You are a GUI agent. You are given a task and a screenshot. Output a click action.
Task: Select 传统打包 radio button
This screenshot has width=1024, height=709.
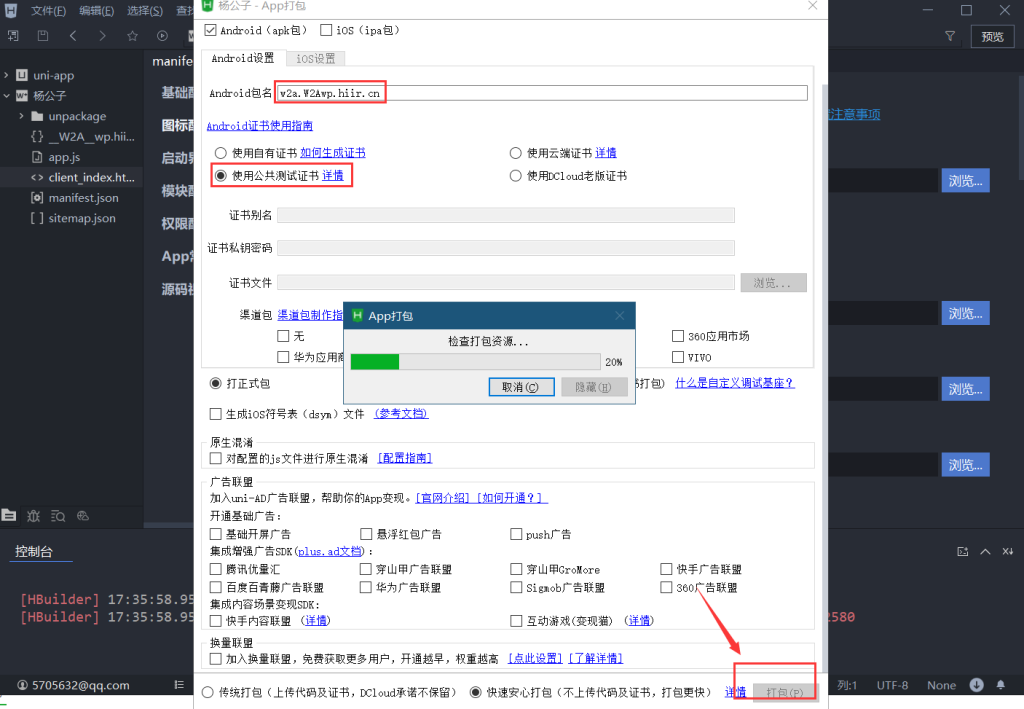(208, 692)
